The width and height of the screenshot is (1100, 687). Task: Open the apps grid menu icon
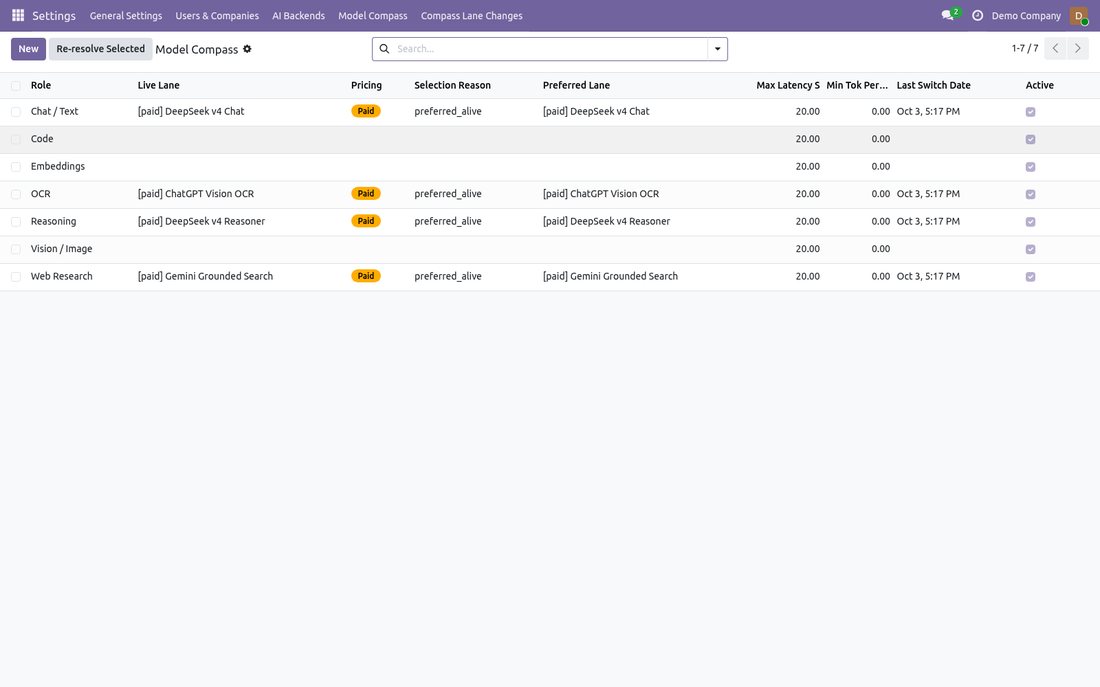click(18, 15)
